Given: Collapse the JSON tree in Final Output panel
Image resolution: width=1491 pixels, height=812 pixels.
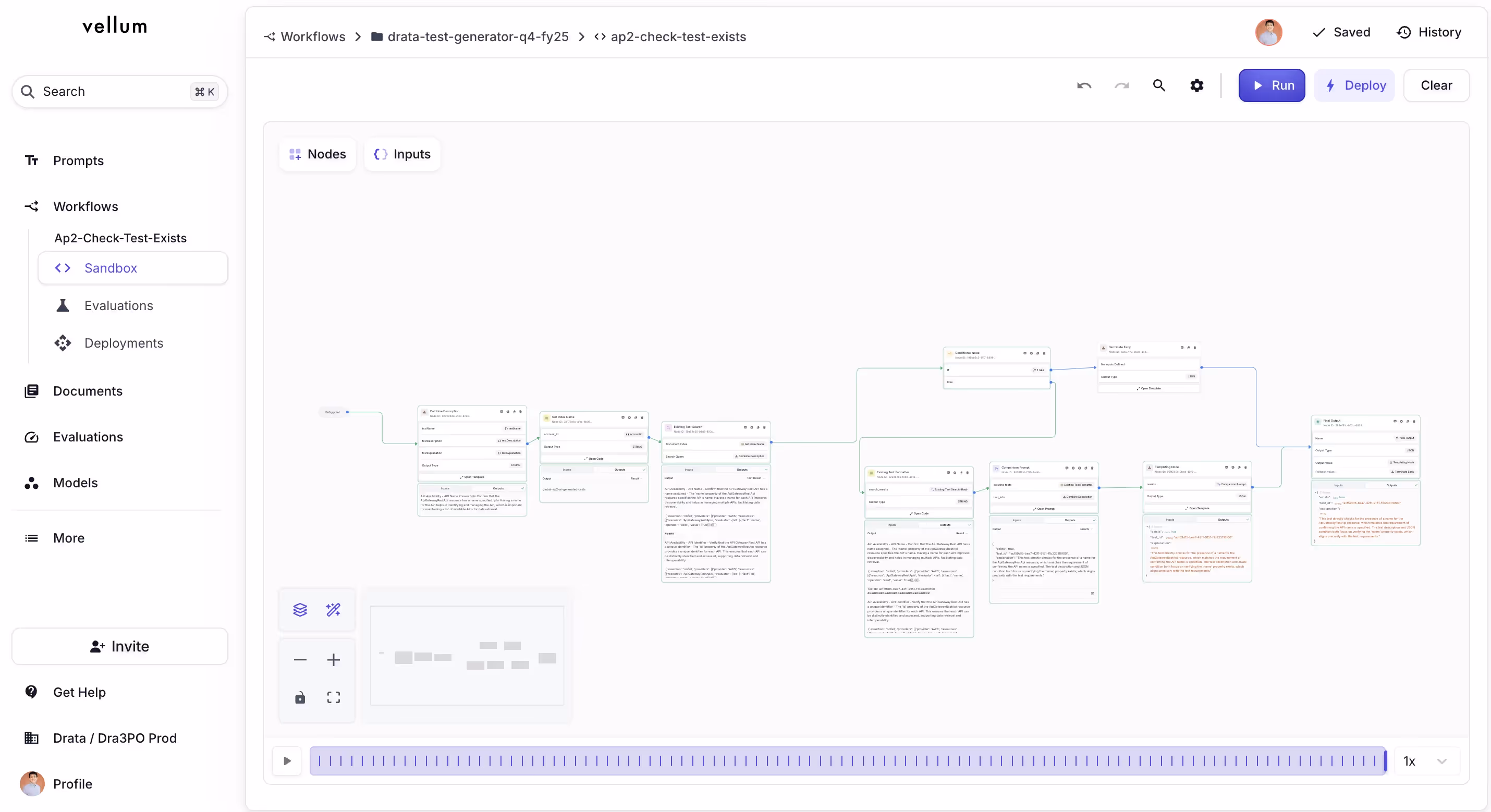Looking at the screenshot, I should [x=1316, y=493].
